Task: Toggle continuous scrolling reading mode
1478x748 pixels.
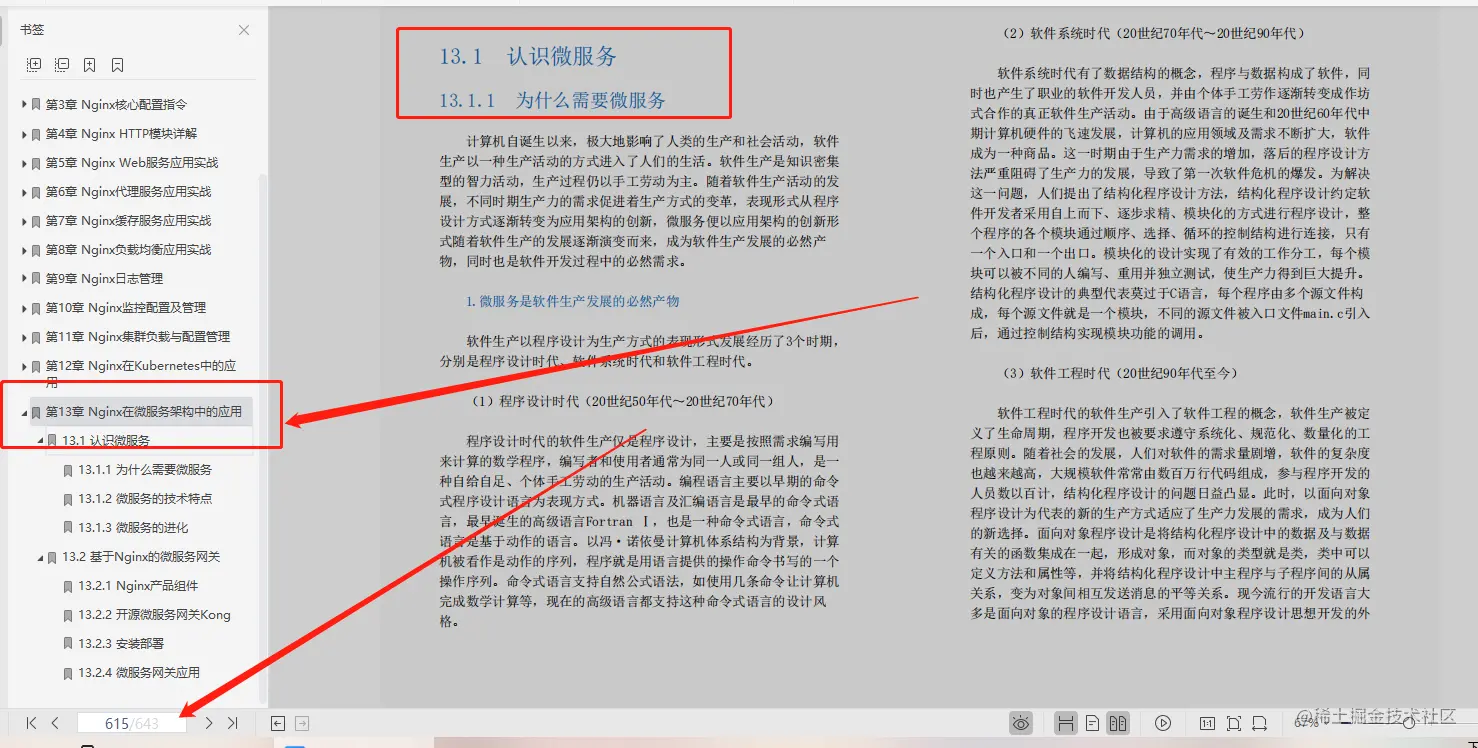Action: [1066, 722]
